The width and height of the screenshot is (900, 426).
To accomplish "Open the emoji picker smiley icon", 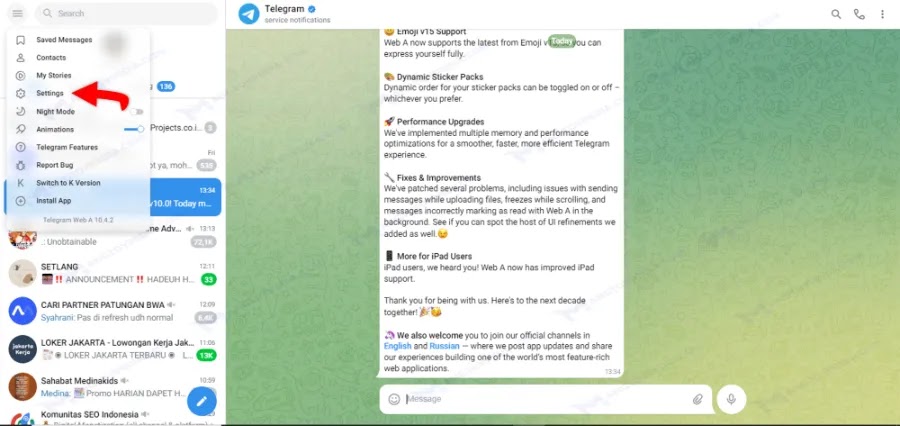I will [x=394, y=399].
